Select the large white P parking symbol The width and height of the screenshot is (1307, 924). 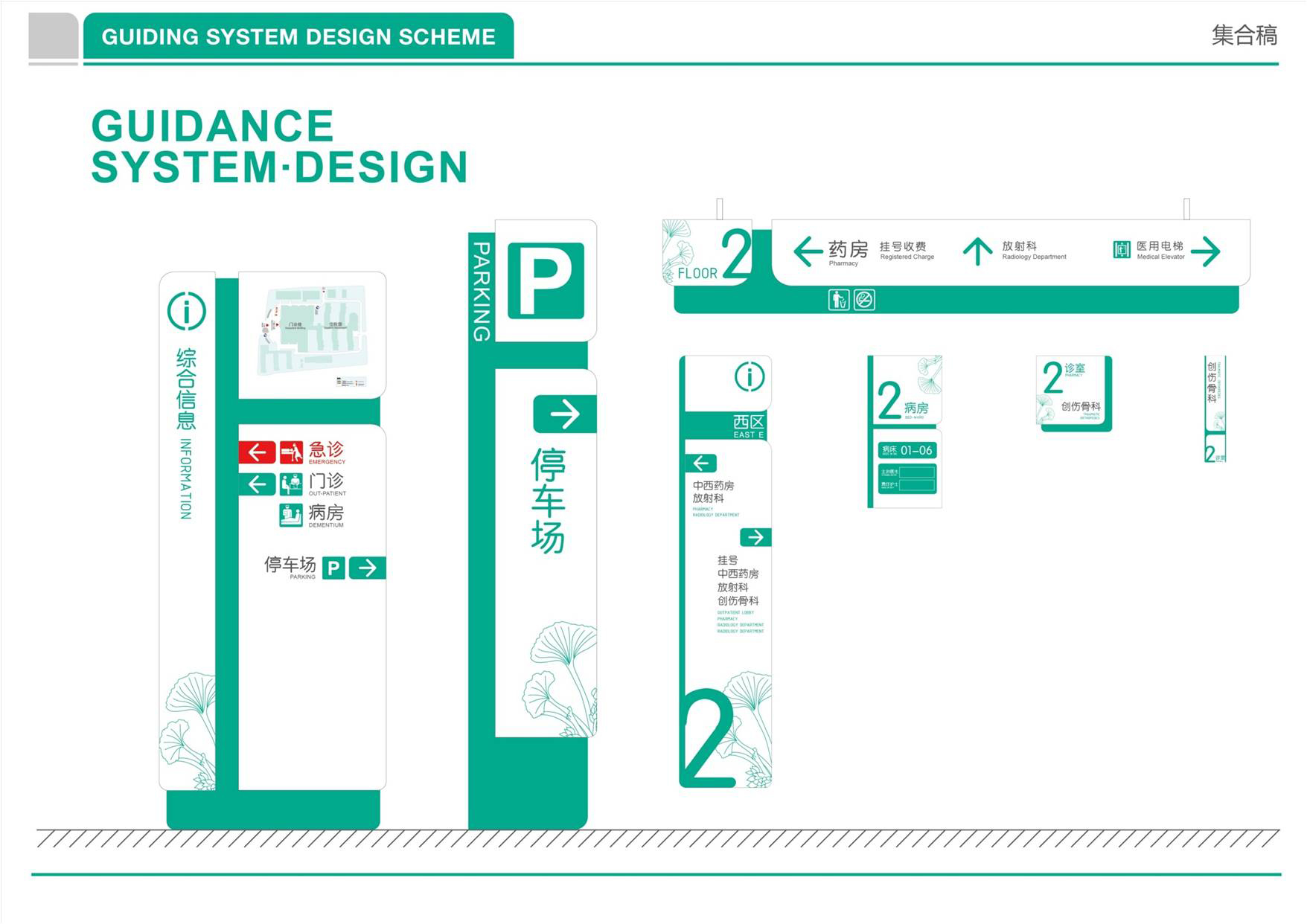pyautogui.click(x=546, y=280)
